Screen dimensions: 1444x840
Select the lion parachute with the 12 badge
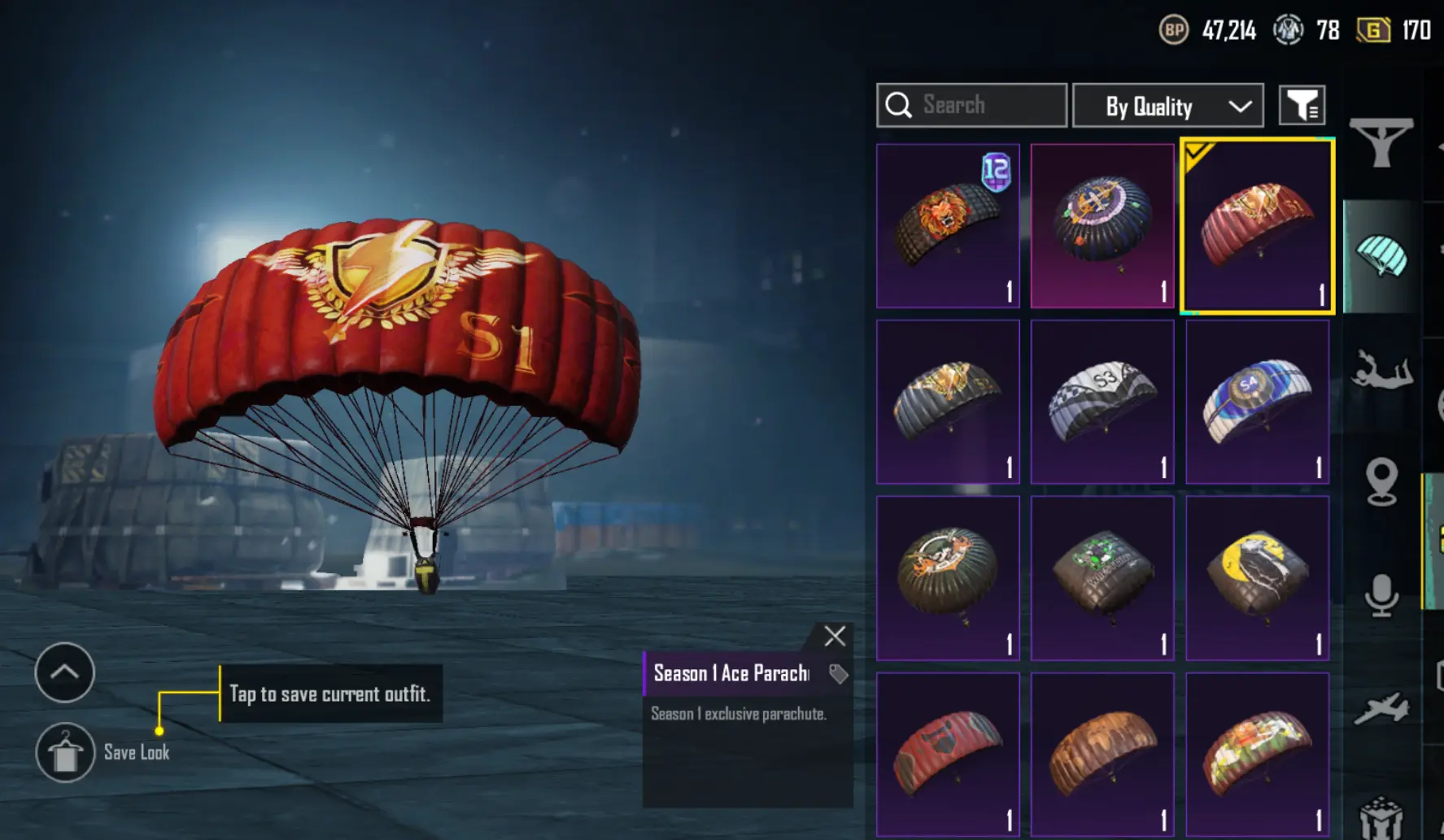(948, 226)
